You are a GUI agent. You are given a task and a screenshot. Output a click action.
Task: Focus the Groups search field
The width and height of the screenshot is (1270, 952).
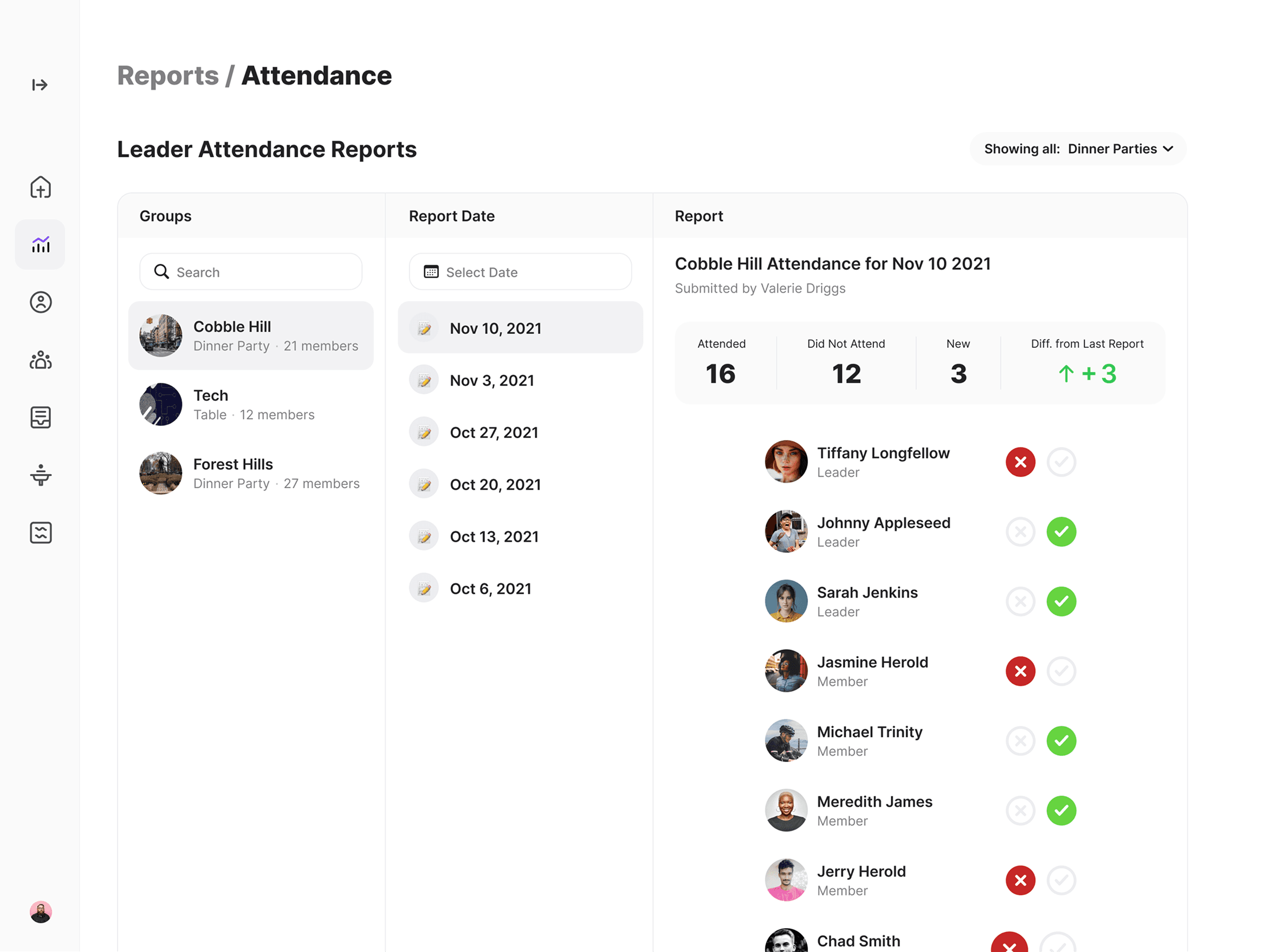coord(251,271)
